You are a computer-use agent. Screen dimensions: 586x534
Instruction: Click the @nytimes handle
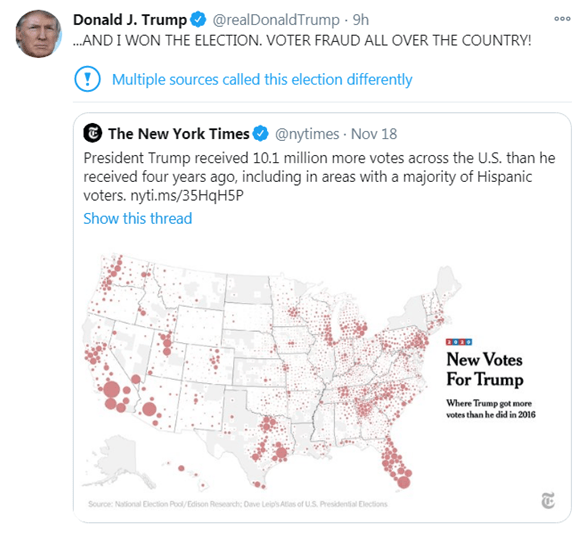pos(307,134)
